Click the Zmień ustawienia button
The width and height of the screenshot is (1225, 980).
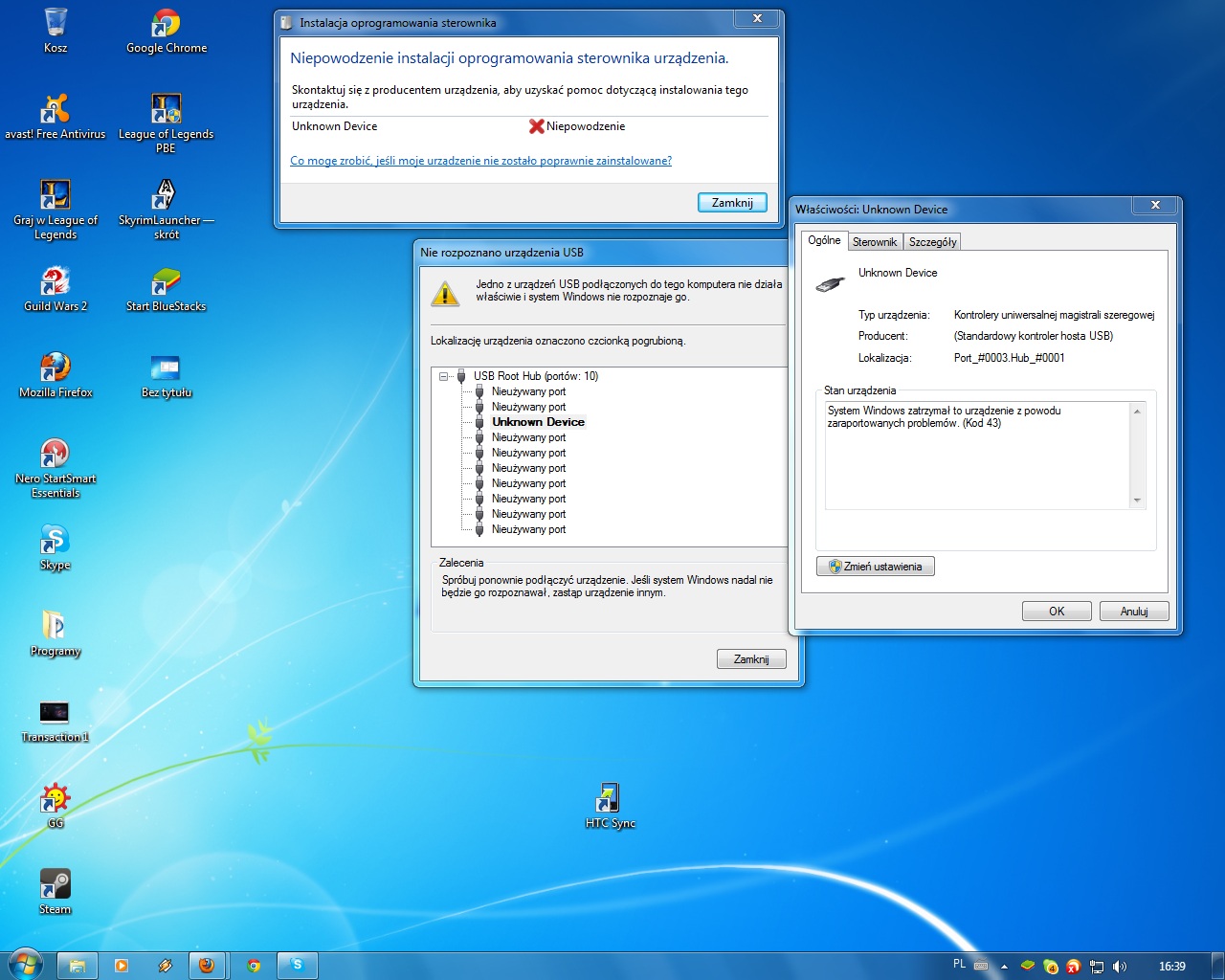pos(876,567)
